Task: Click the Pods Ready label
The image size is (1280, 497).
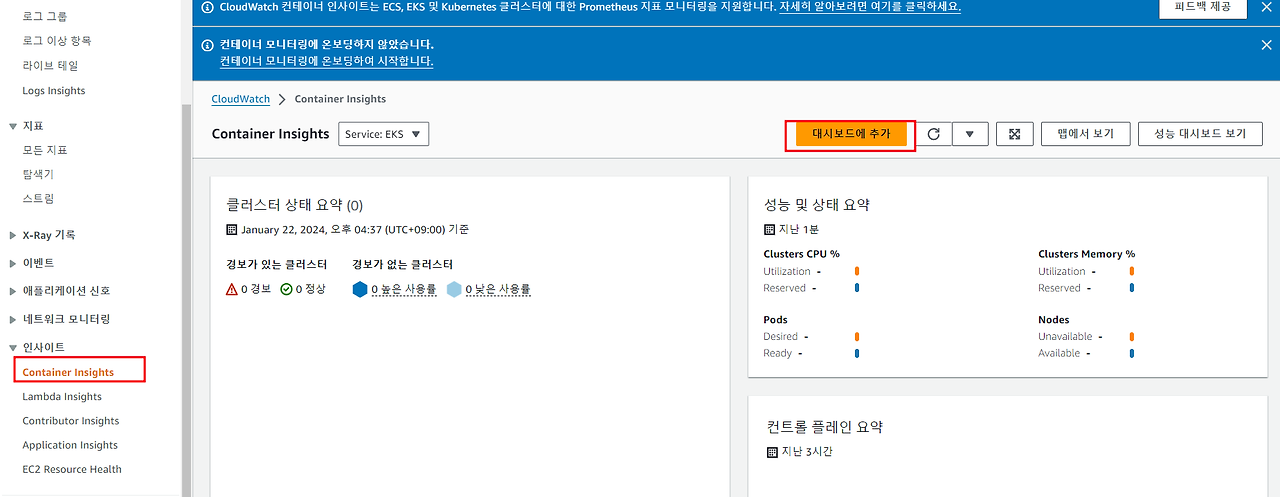Action: (777, 353)
